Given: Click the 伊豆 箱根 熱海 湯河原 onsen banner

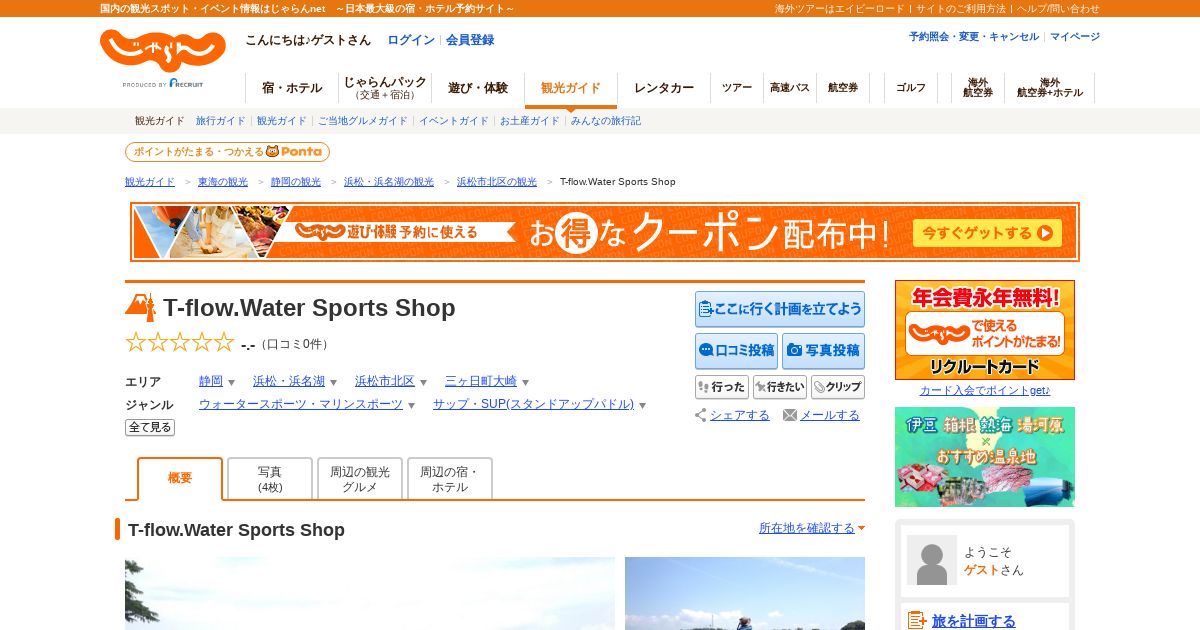Looking at the screenshot, I should [985, 457].
